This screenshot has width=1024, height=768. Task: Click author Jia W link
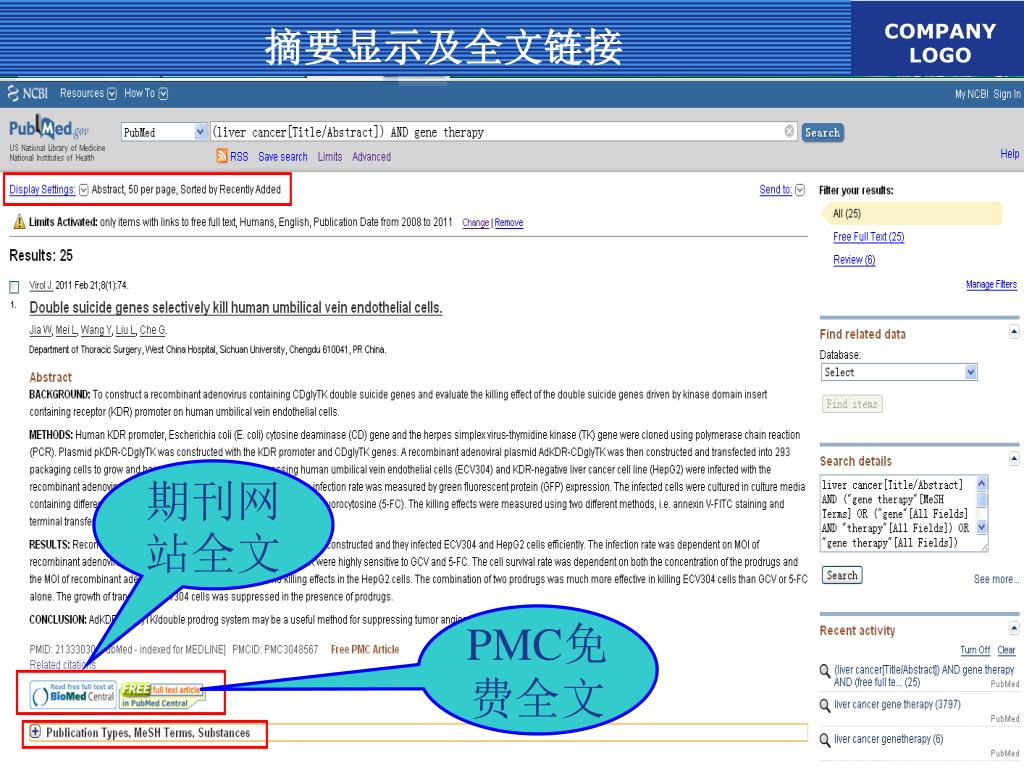pyautogui.click(x=40, y=330)
